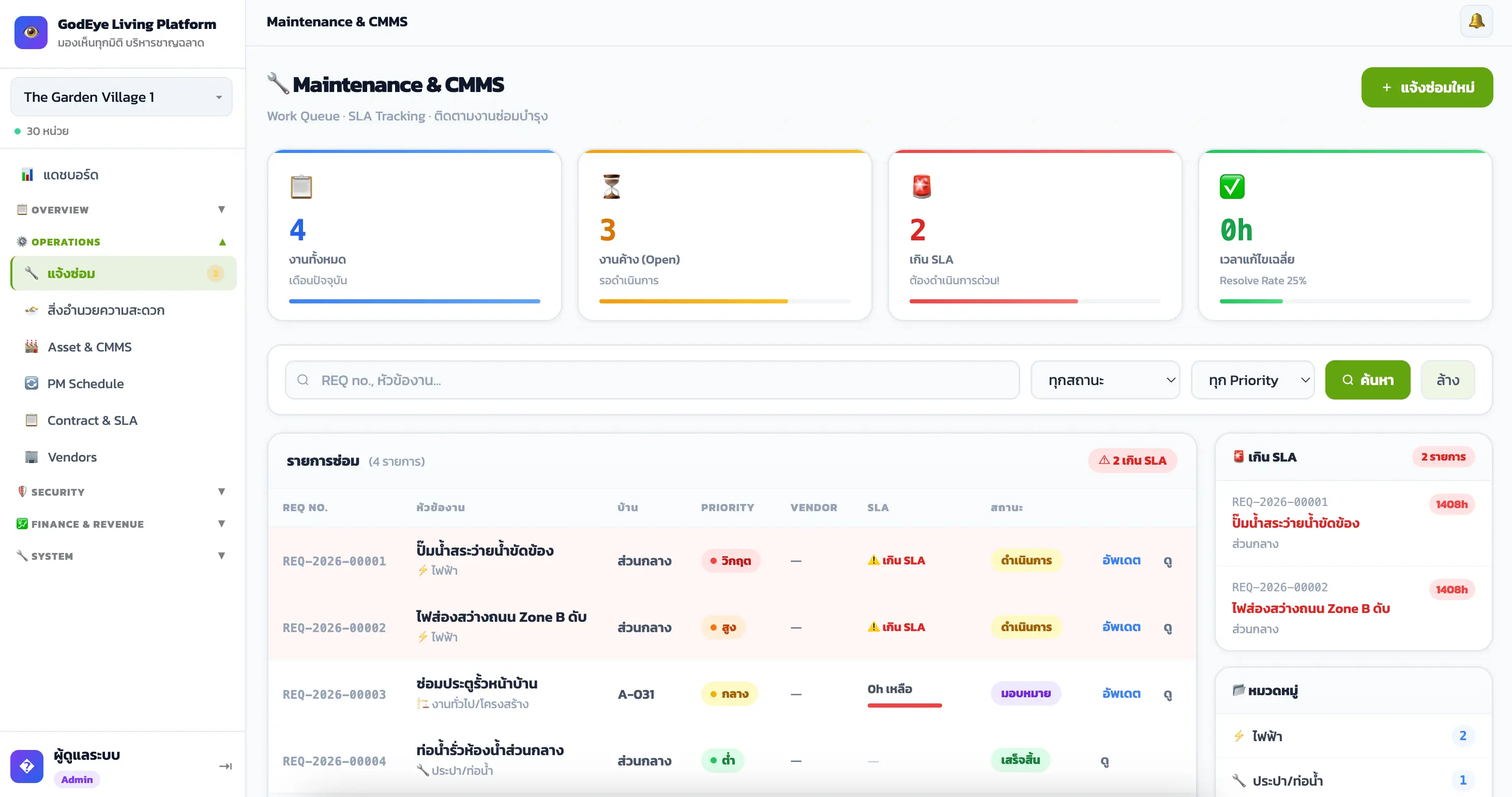This screenshot has width=1512, height=797.
Task: Select แจ้งซ่อม menu item
Action: pyautogui.click(x=123, y=273)
